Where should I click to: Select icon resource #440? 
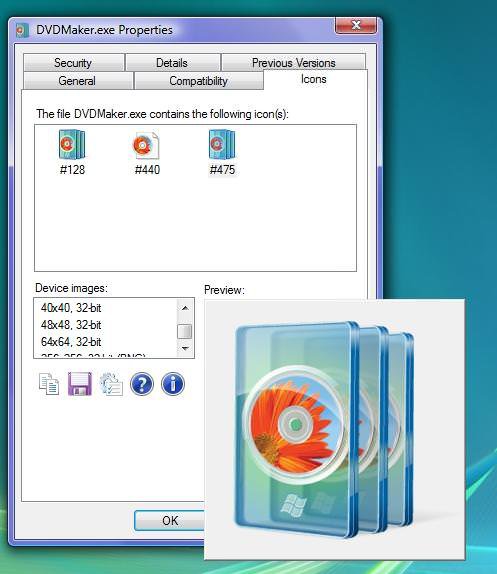pos(147,152)
